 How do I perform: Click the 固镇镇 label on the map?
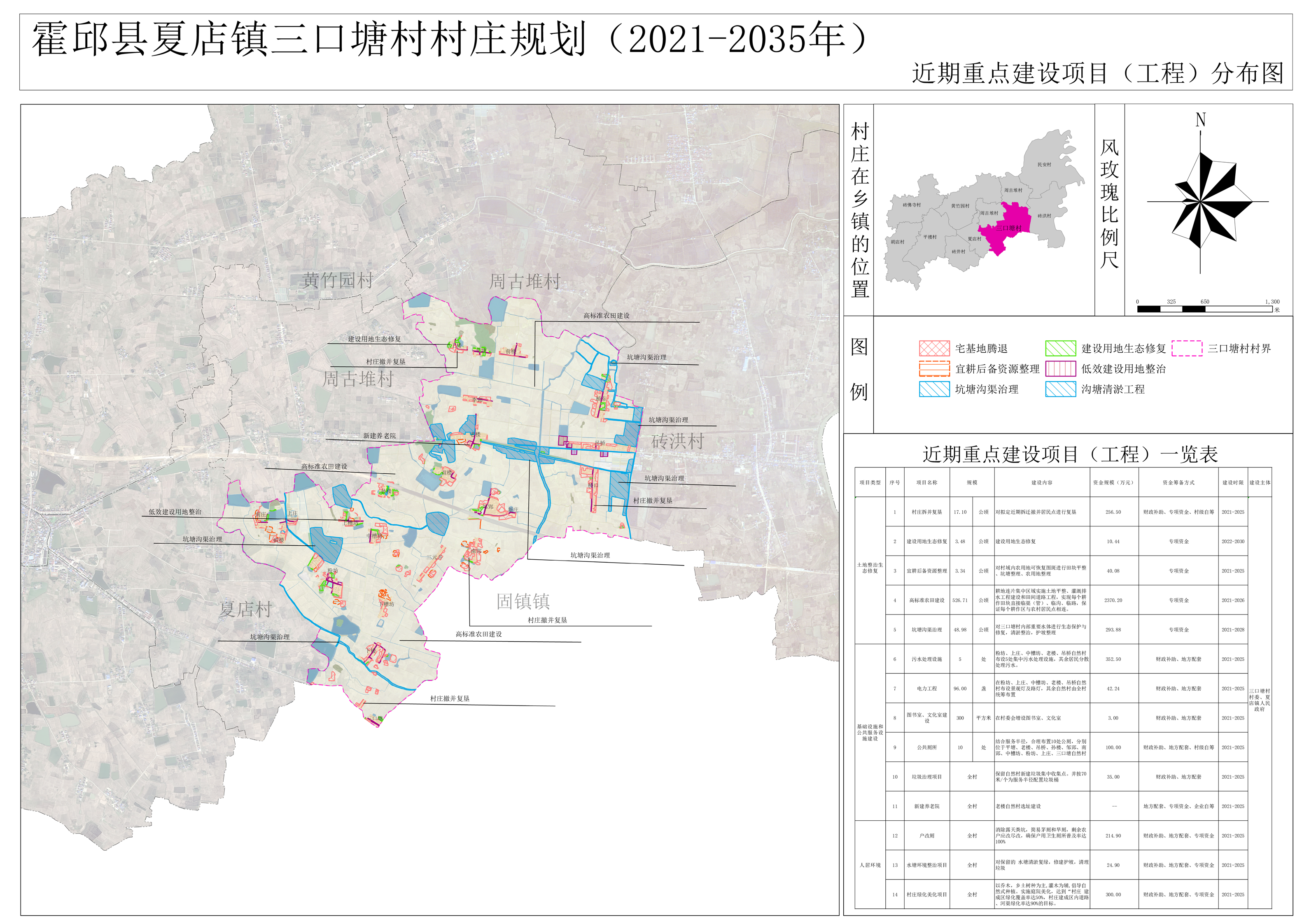click(x=523, y=601)
